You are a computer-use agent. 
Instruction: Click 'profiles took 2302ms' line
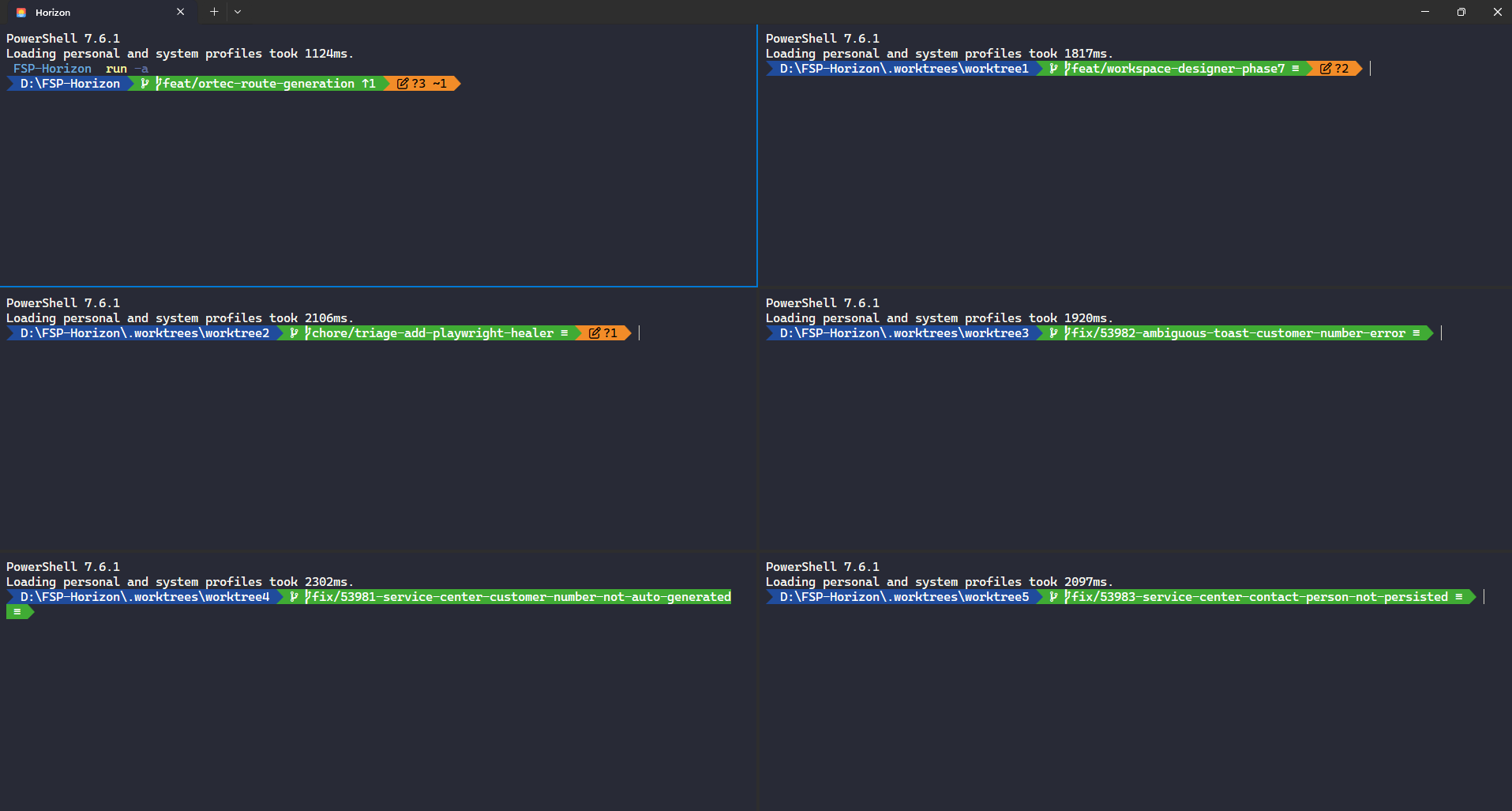(180, 582)
